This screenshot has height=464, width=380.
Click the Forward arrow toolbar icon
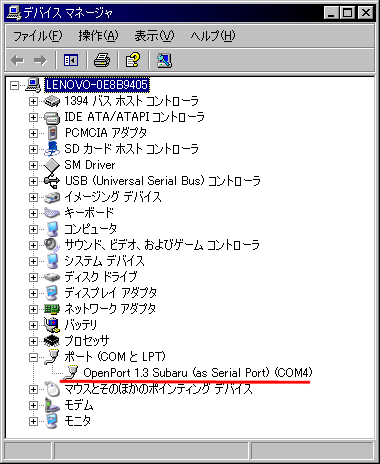[x=40, y=60]
